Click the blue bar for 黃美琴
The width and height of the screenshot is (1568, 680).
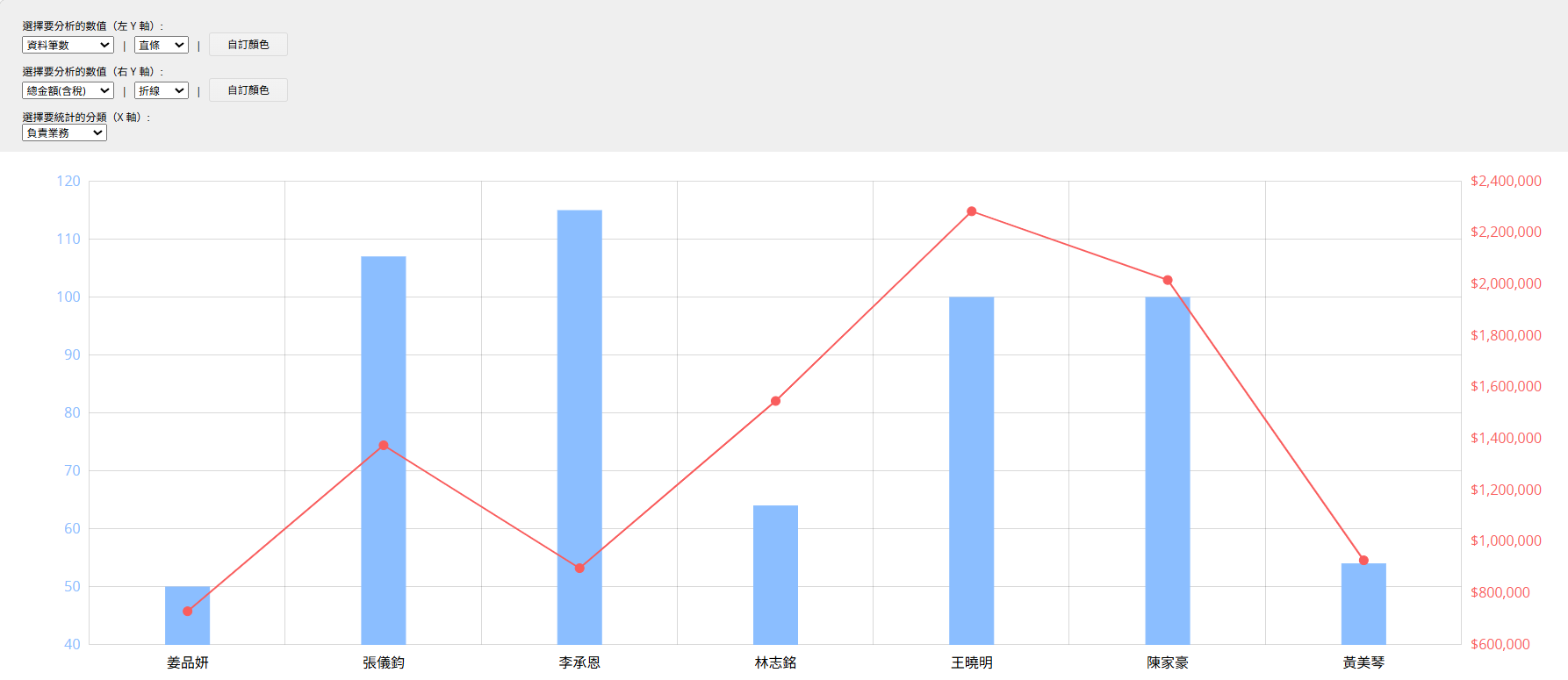1363,605
